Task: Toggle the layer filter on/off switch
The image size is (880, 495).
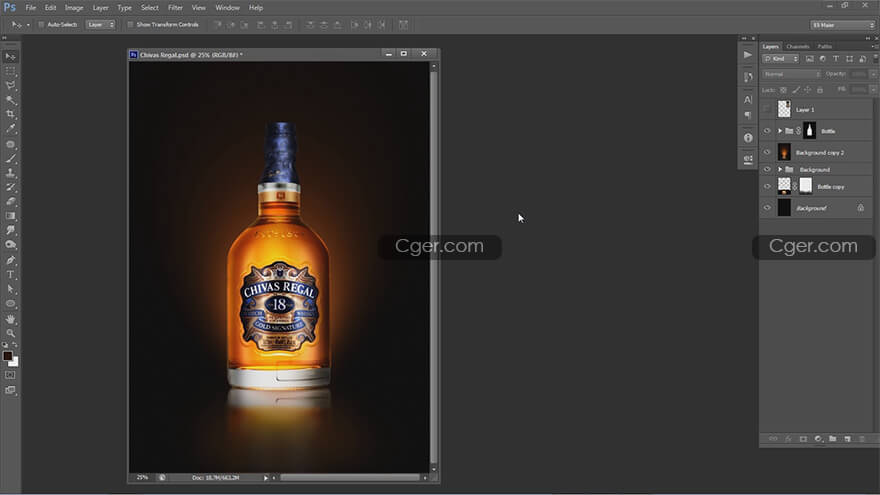Action: point(874,58)
